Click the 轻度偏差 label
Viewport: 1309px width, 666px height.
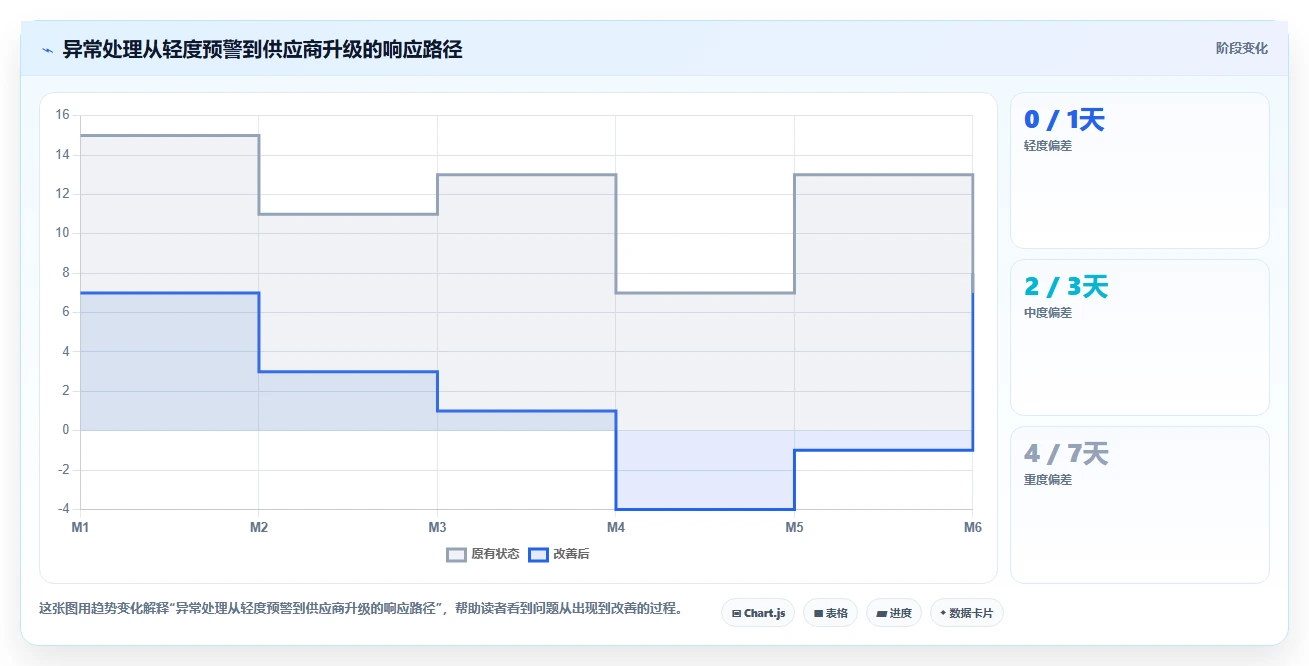[1048, 146]
